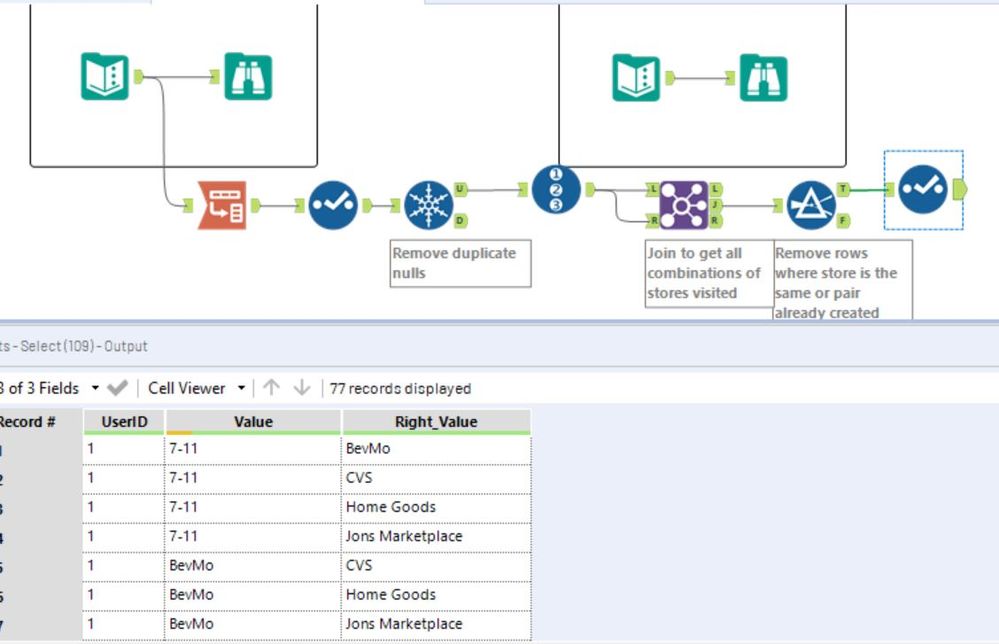Select the Text Input tool in right container
The image size is (999, 644).
(636, 78)
